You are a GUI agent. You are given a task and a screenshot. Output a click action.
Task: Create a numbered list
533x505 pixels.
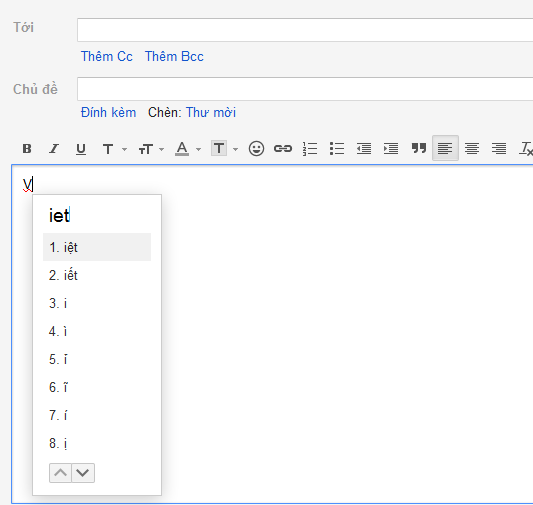tap(310, 149)
